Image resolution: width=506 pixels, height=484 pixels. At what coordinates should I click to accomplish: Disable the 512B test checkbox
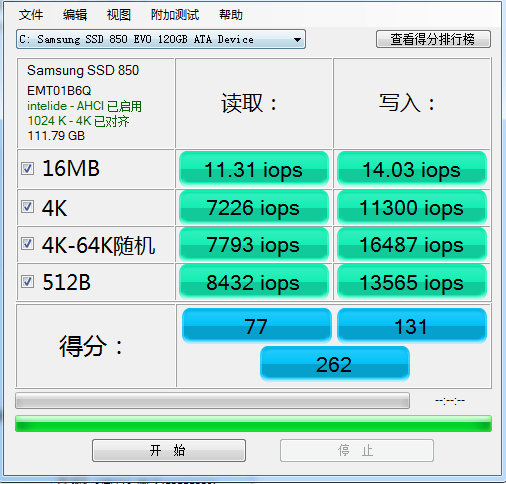click(27, 282)
